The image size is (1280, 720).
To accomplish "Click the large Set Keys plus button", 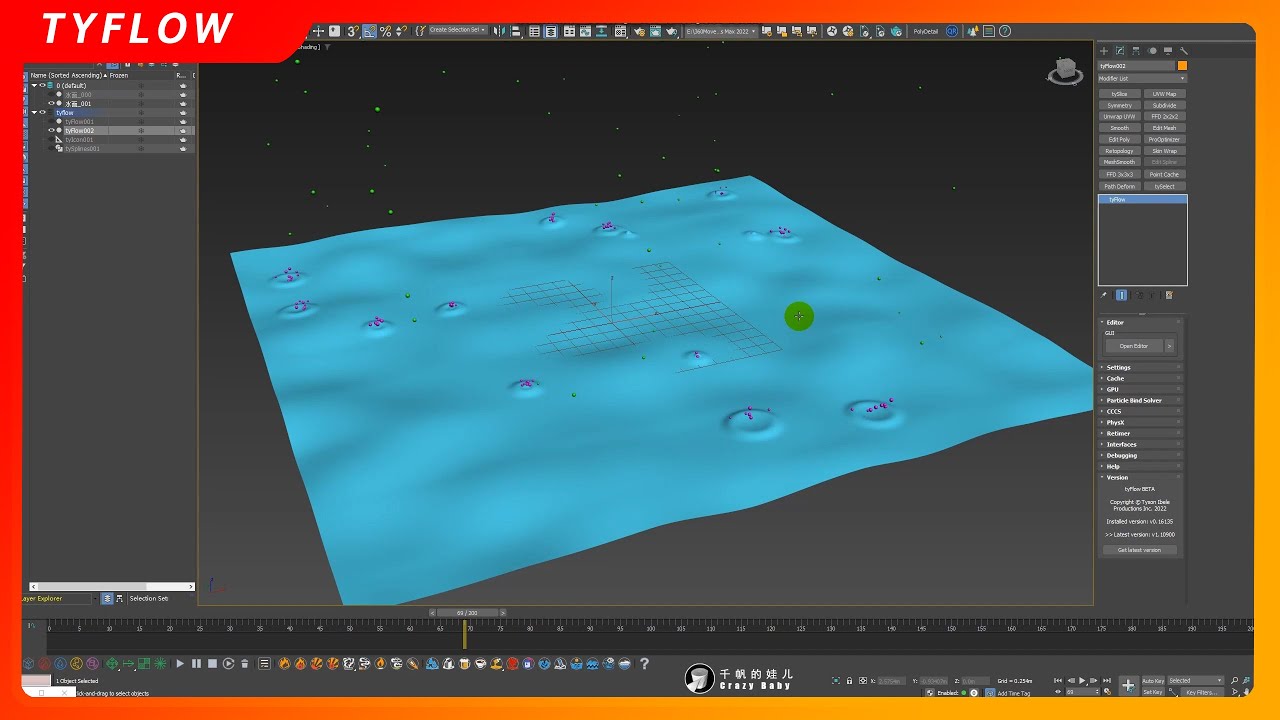I will click(1128, 686).
